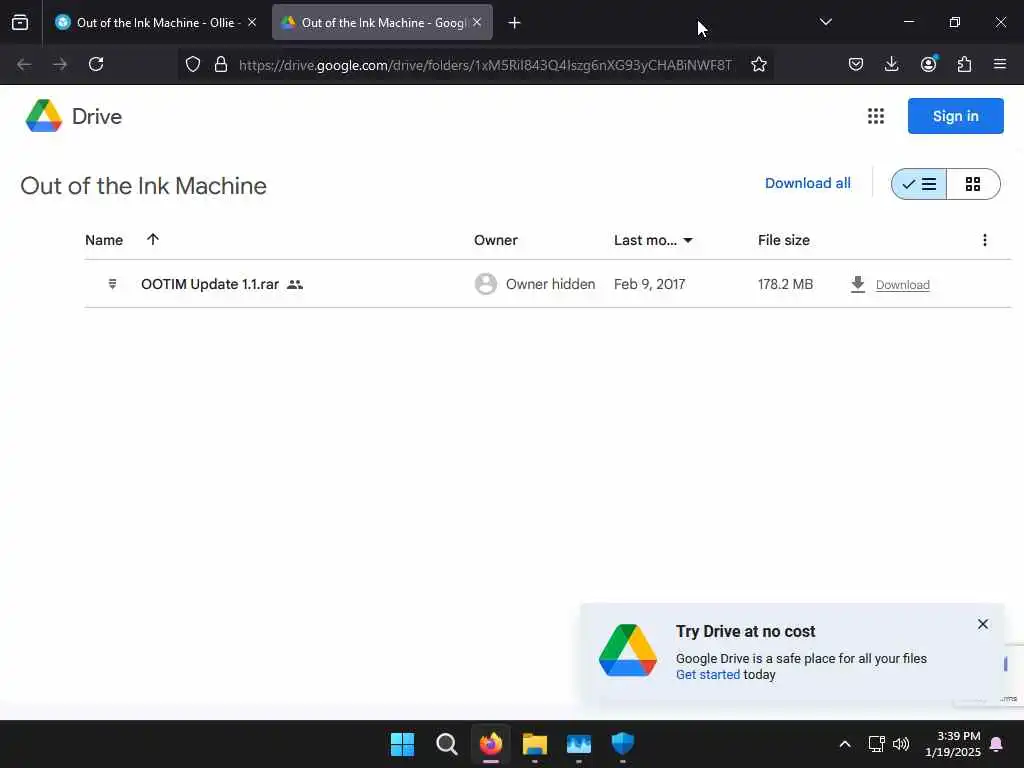Click the rar file type icon
This screenshot has height=768, width=1024.
112,284
